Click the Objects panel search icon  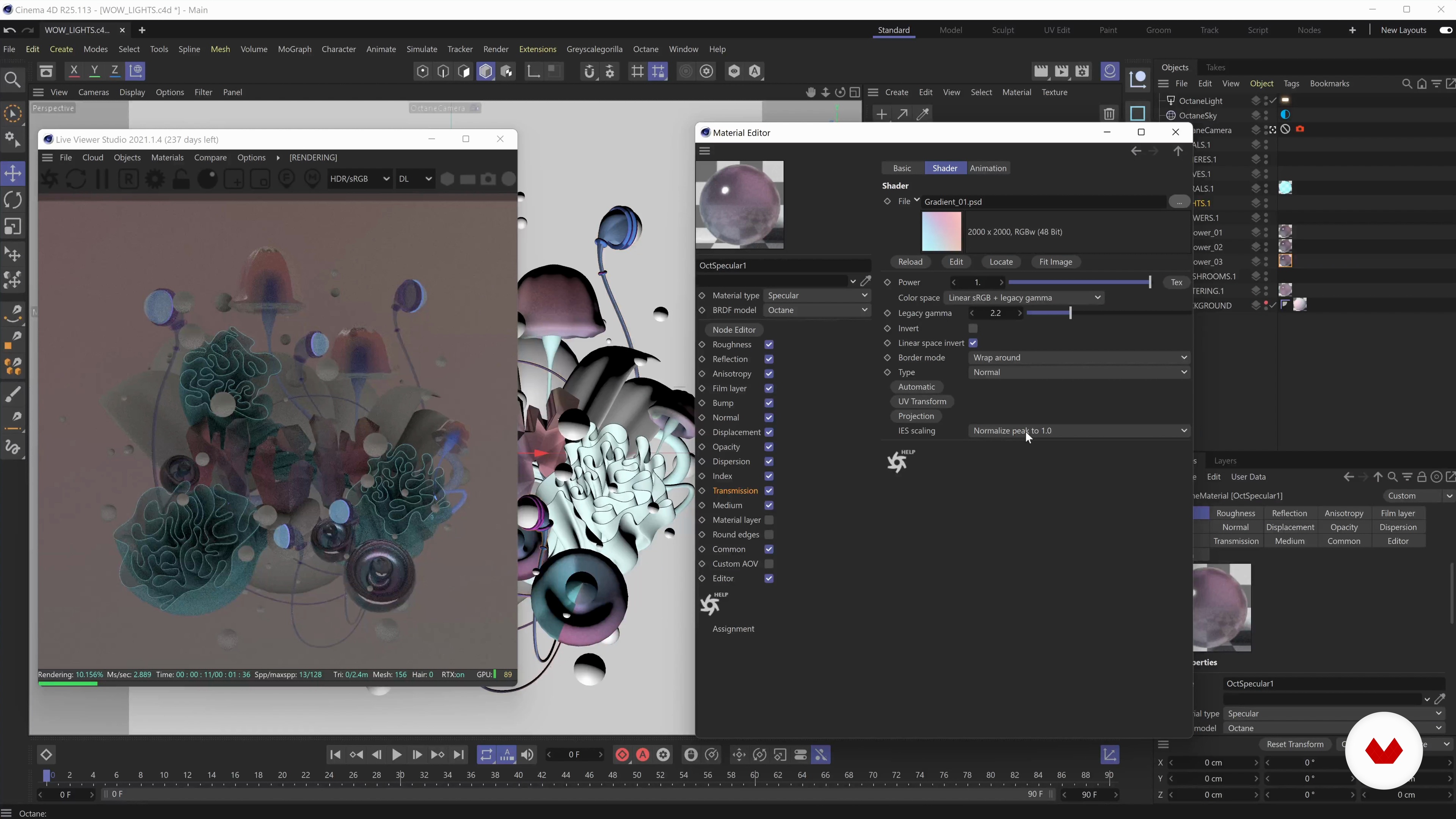click(x=1407, y=84)
